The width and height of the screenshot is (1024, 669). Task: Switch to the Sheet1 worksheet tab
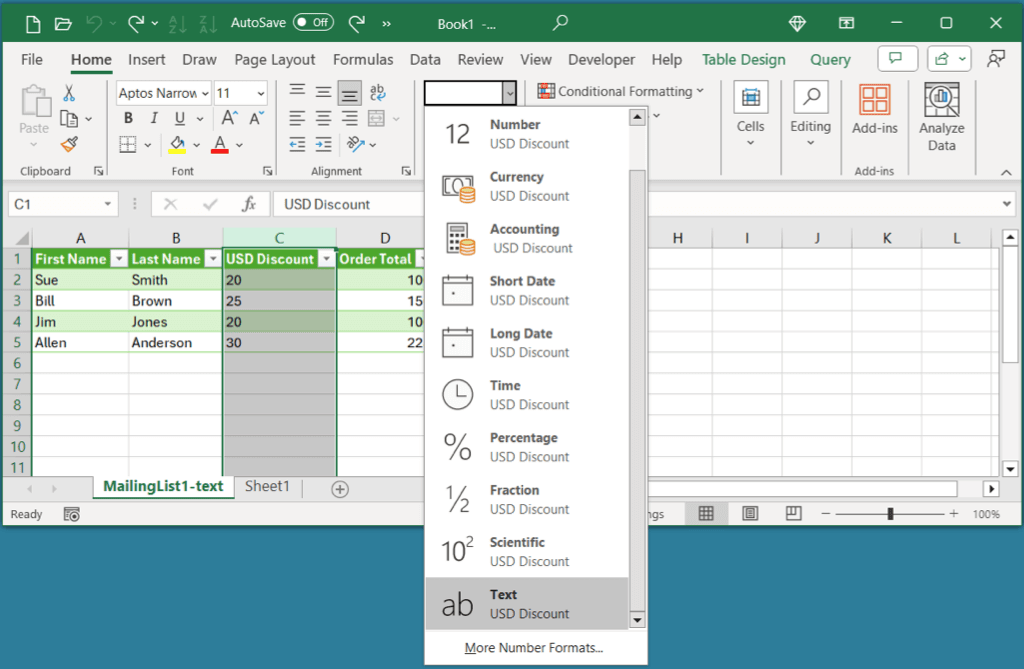tap(267, 487)
